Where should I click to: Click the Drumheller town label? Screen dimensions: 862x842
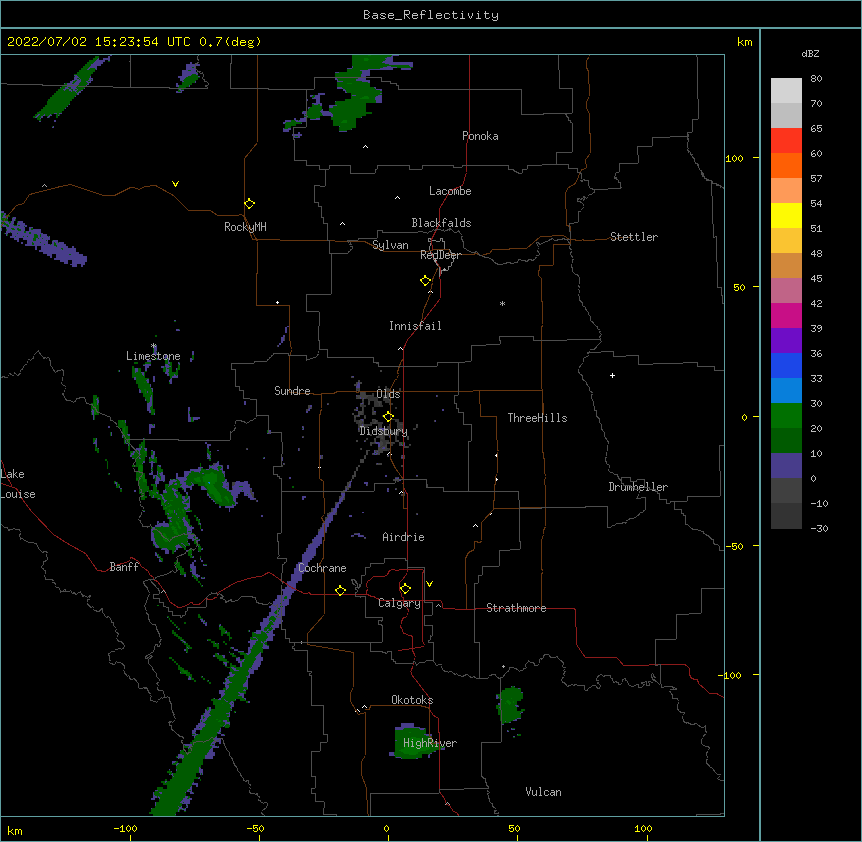click(x=638, y=487)
